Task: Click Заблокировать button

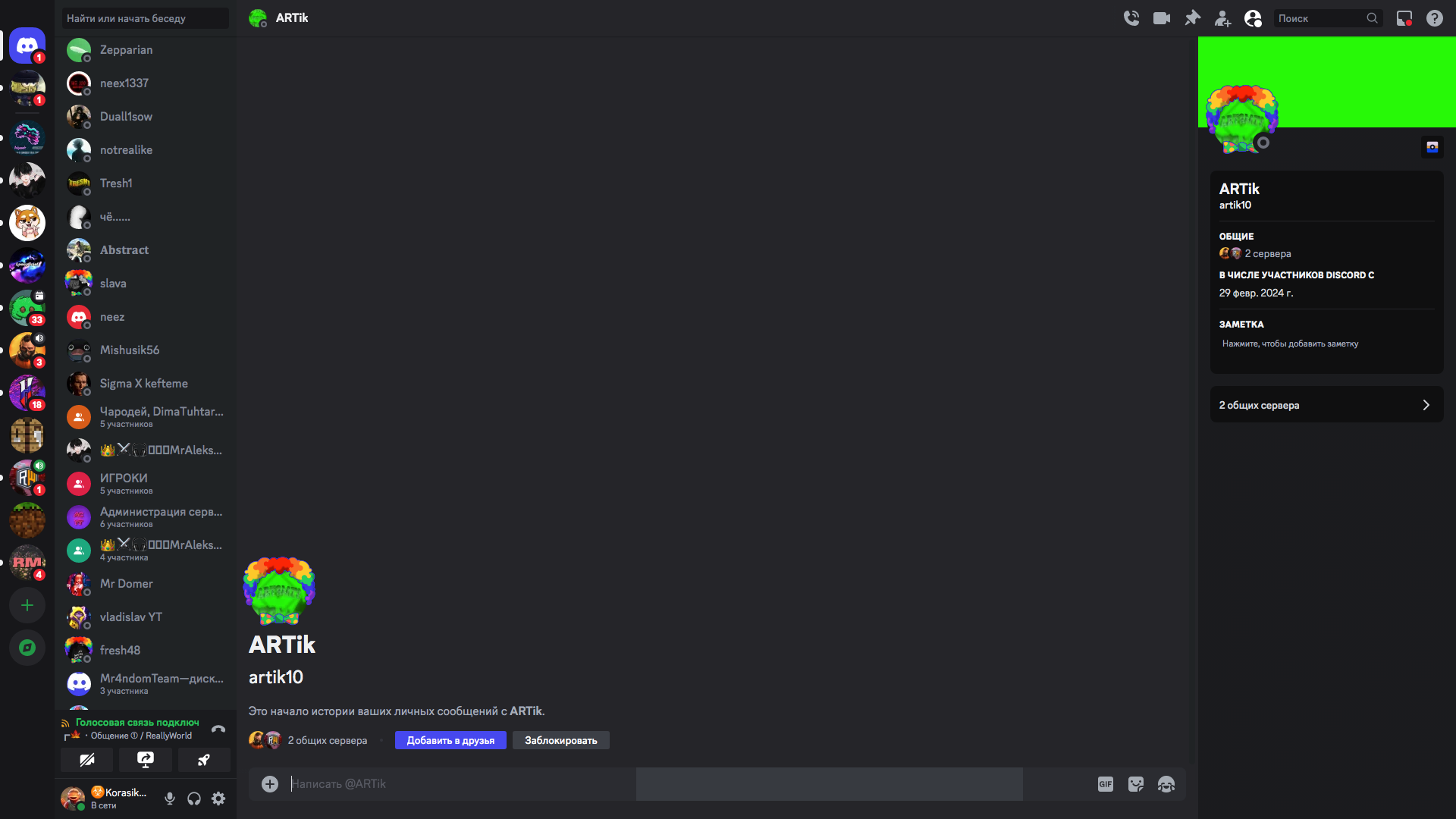Action: pos(561,740)
